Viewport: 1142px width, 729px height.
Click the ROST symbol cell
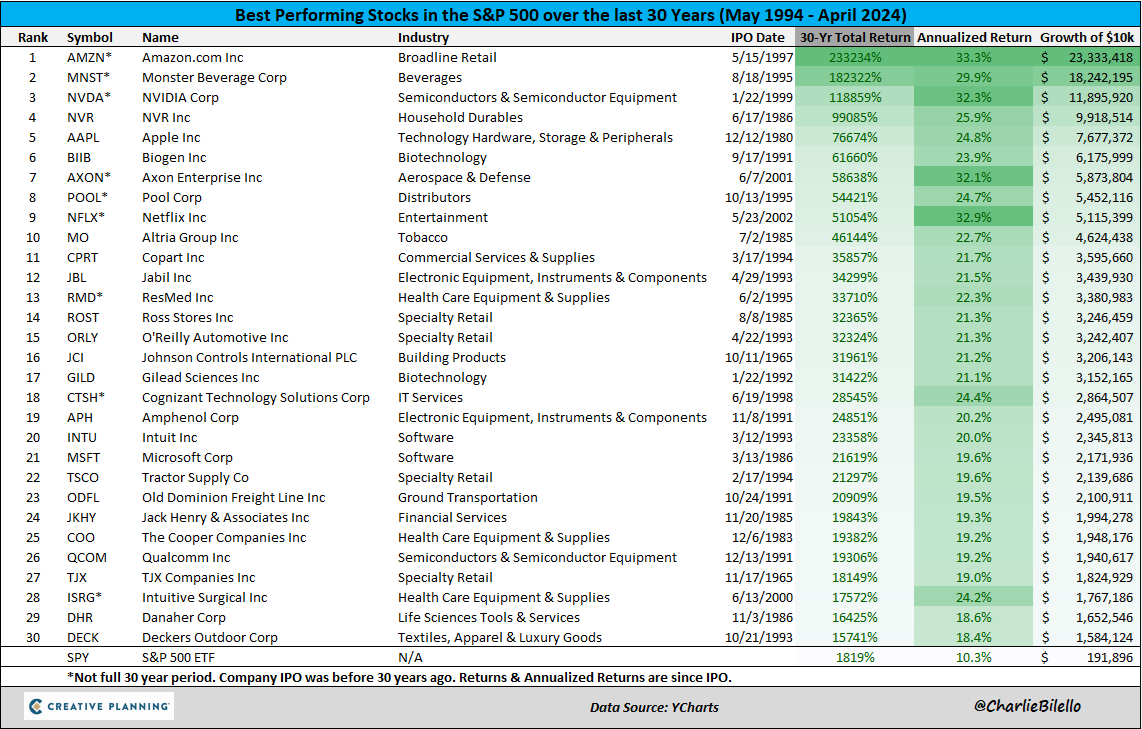[x=83, y=318]
